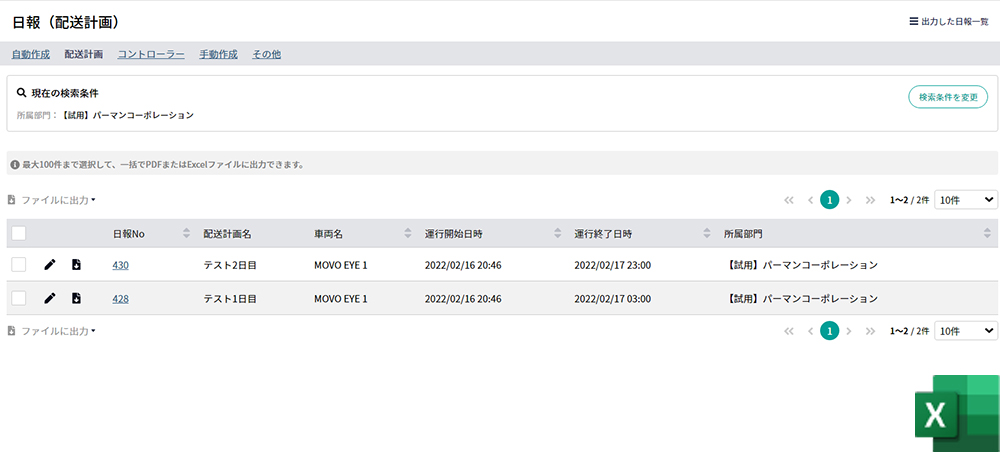Open report number 430 link
Screen dimensions: 1000x452
[120, 265]
